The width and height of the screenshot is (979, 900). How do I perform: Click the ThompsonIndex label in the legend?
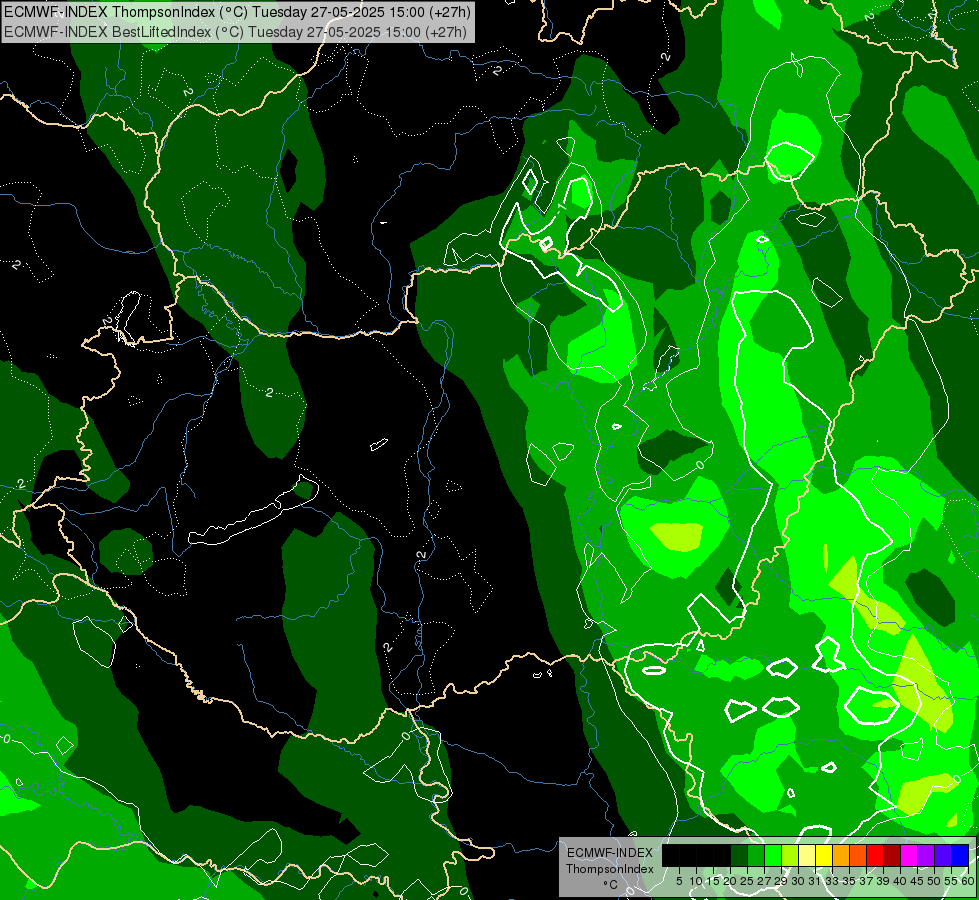click(610, 869)
